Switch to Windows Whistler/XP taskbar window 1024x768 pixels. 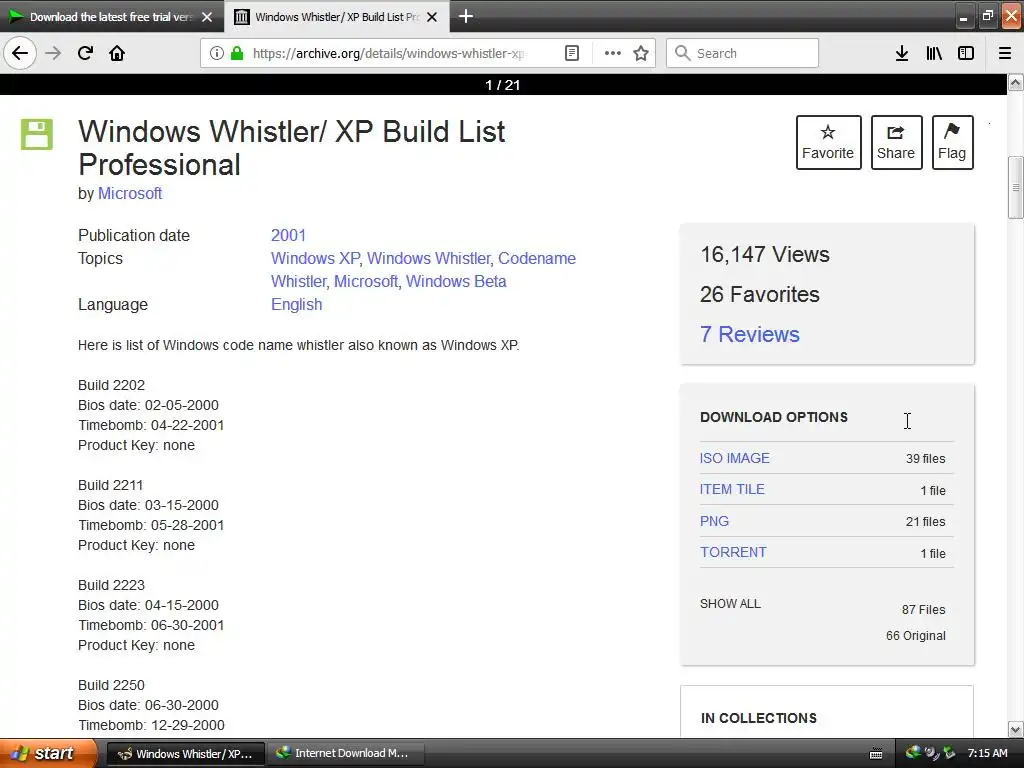coord(185,754)
